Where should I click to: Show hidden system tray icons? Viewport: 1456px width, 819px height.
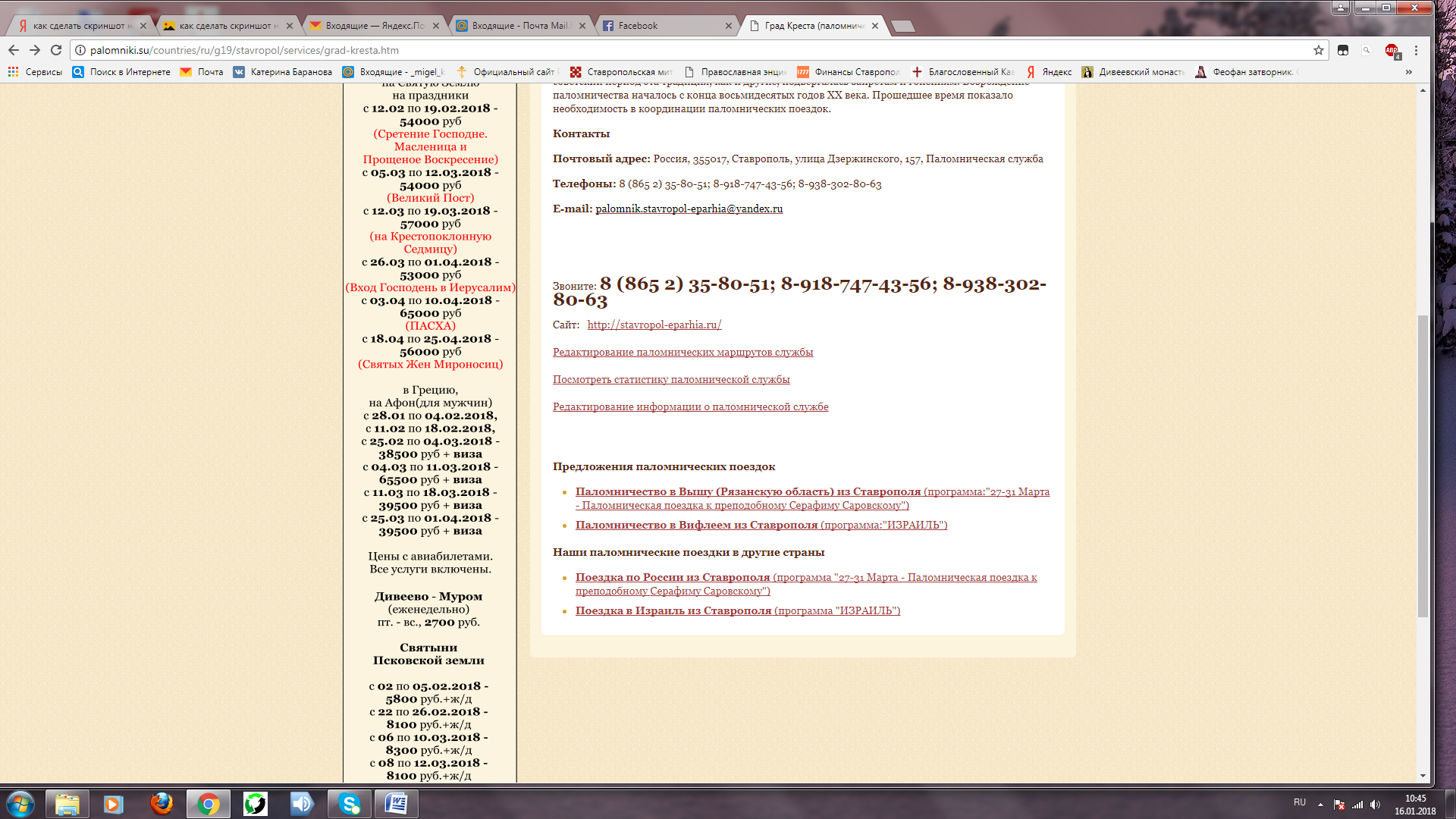1320,805
